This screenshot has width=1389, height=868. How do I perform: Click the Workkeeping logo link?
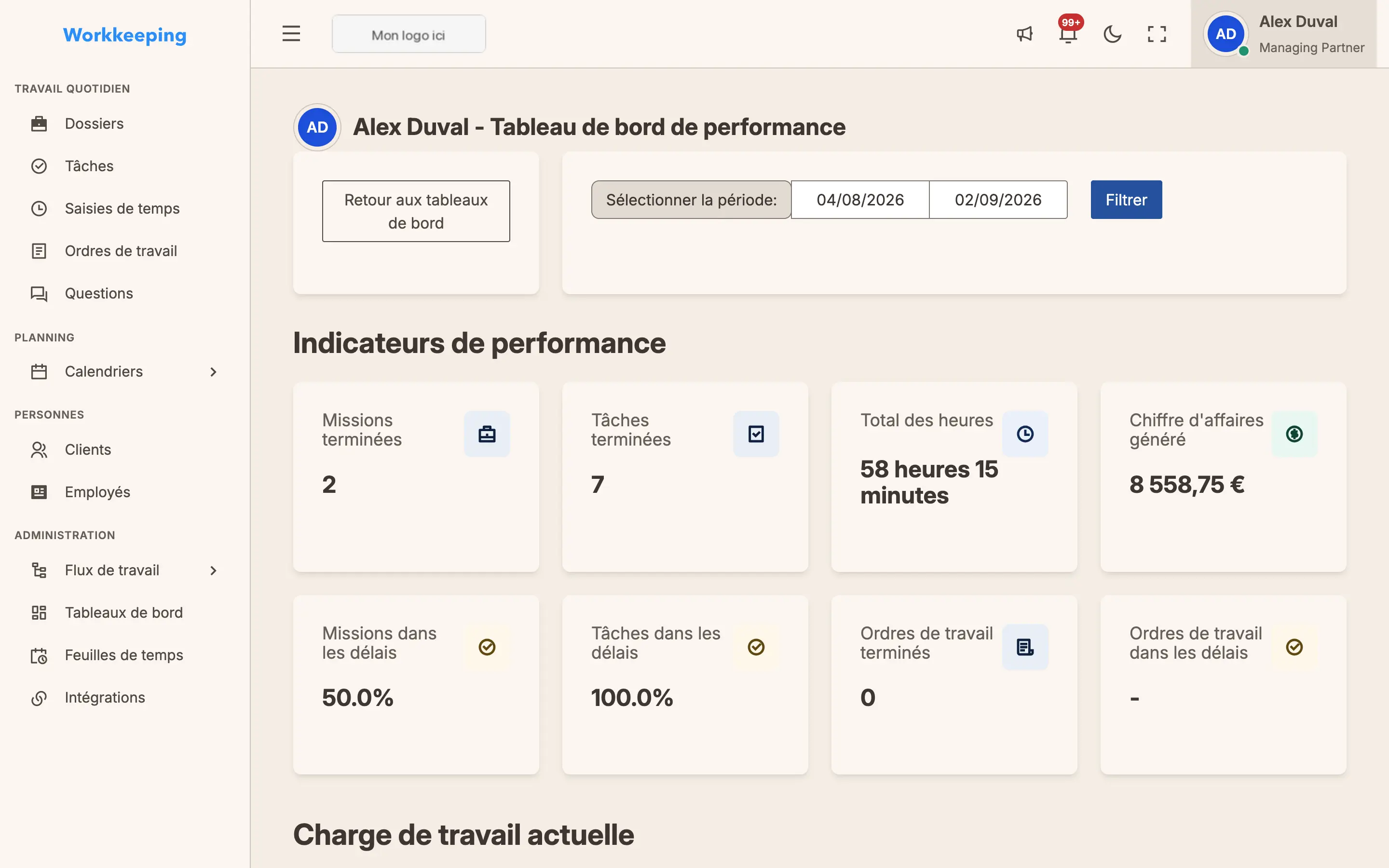(x=124, y=35)
